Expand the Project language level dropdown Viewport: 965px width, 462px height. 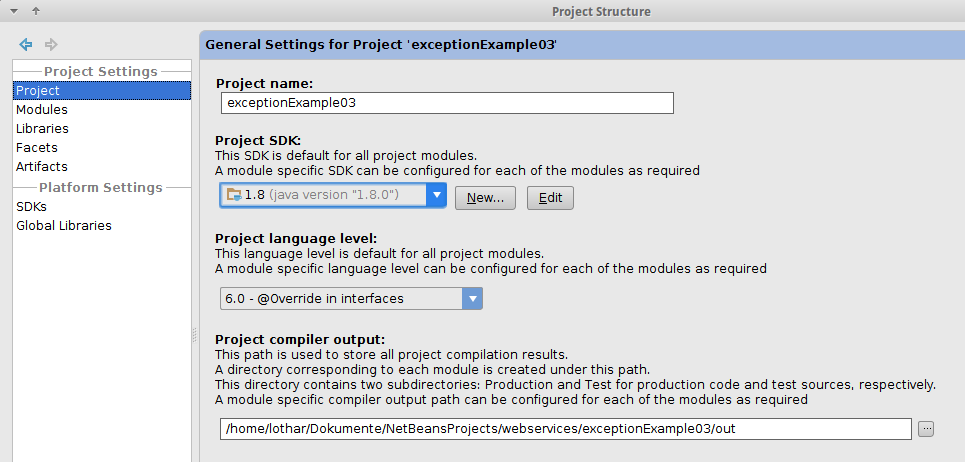[x=472, y=298]
